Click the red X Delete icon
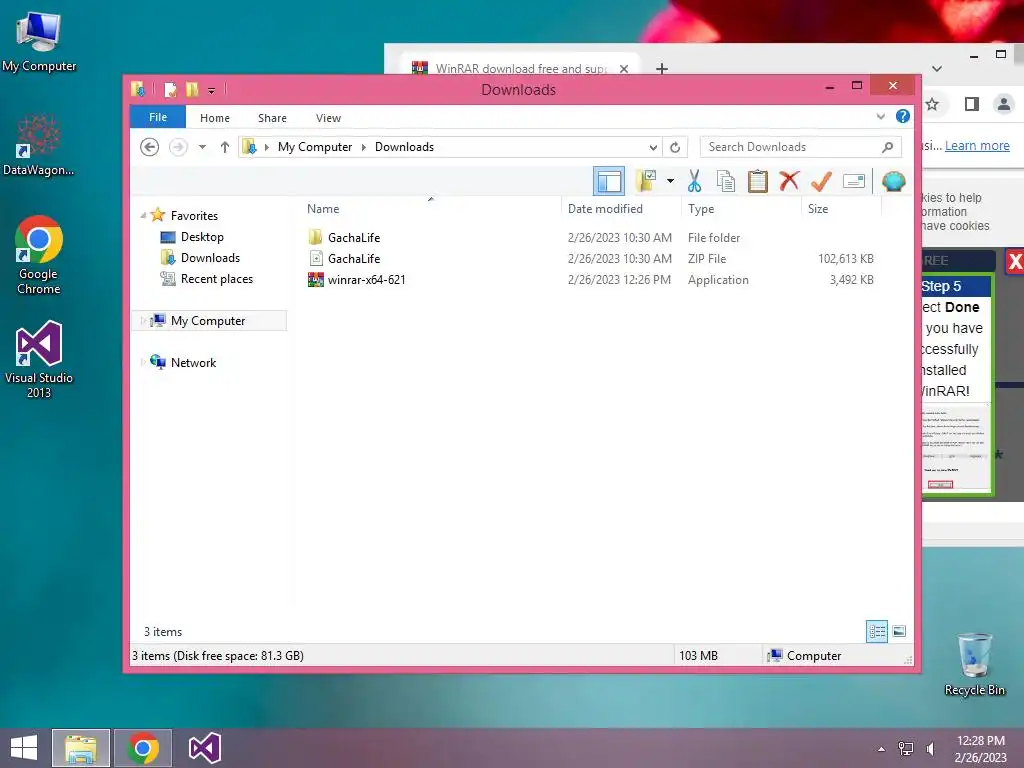 789,180
